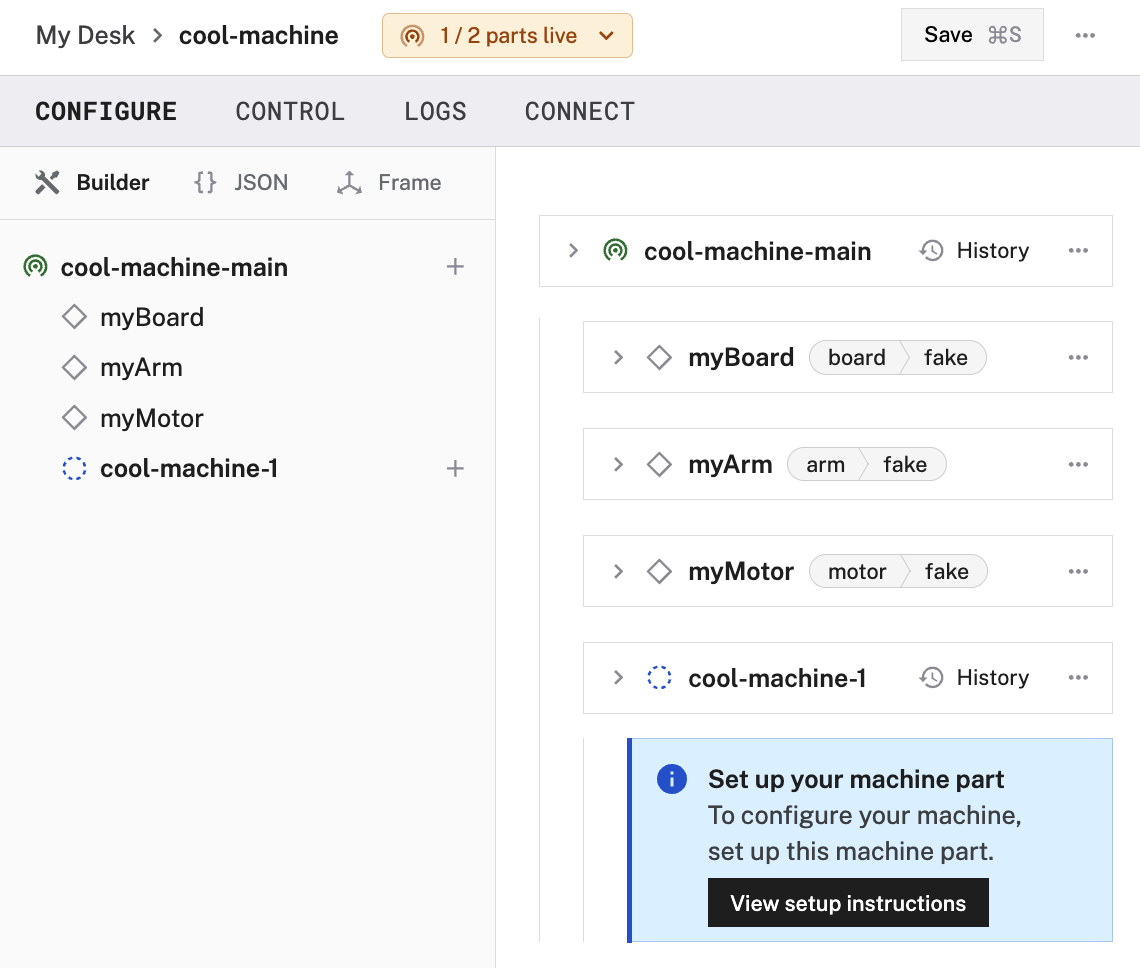Click the dashed offline icon beside cool-machine-1
The height and width of the screenshot is (968, 1140).
click(x=74, y=468)
